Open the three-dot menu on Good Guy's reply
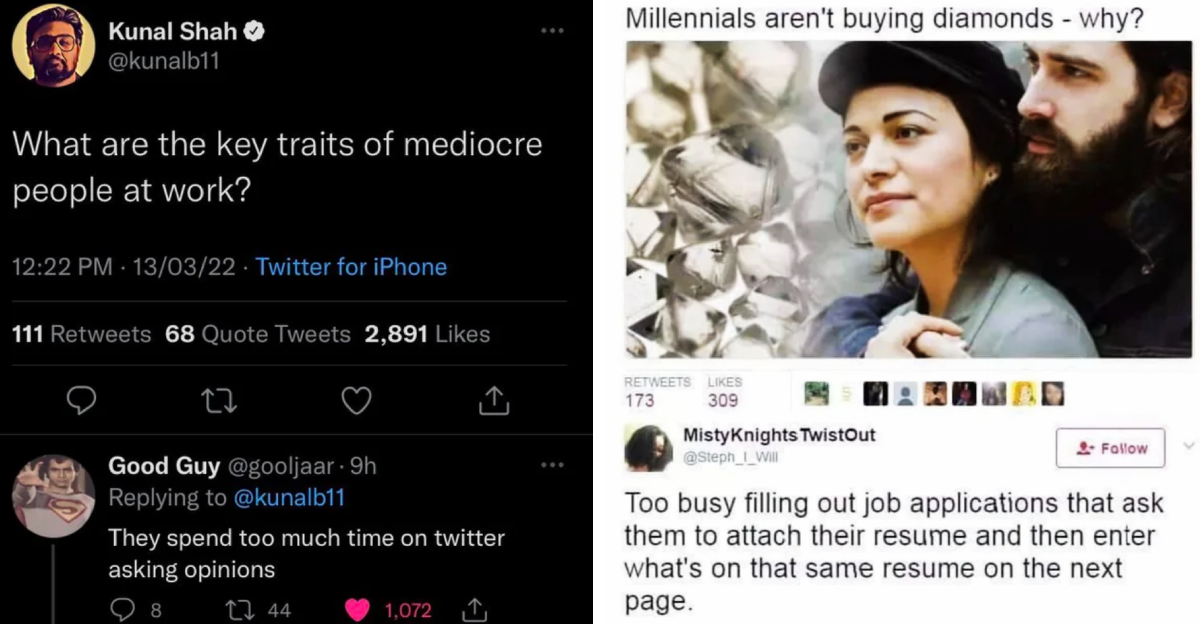The width and height of the screenshot is (1200, 624). click(x=552, y=465)
